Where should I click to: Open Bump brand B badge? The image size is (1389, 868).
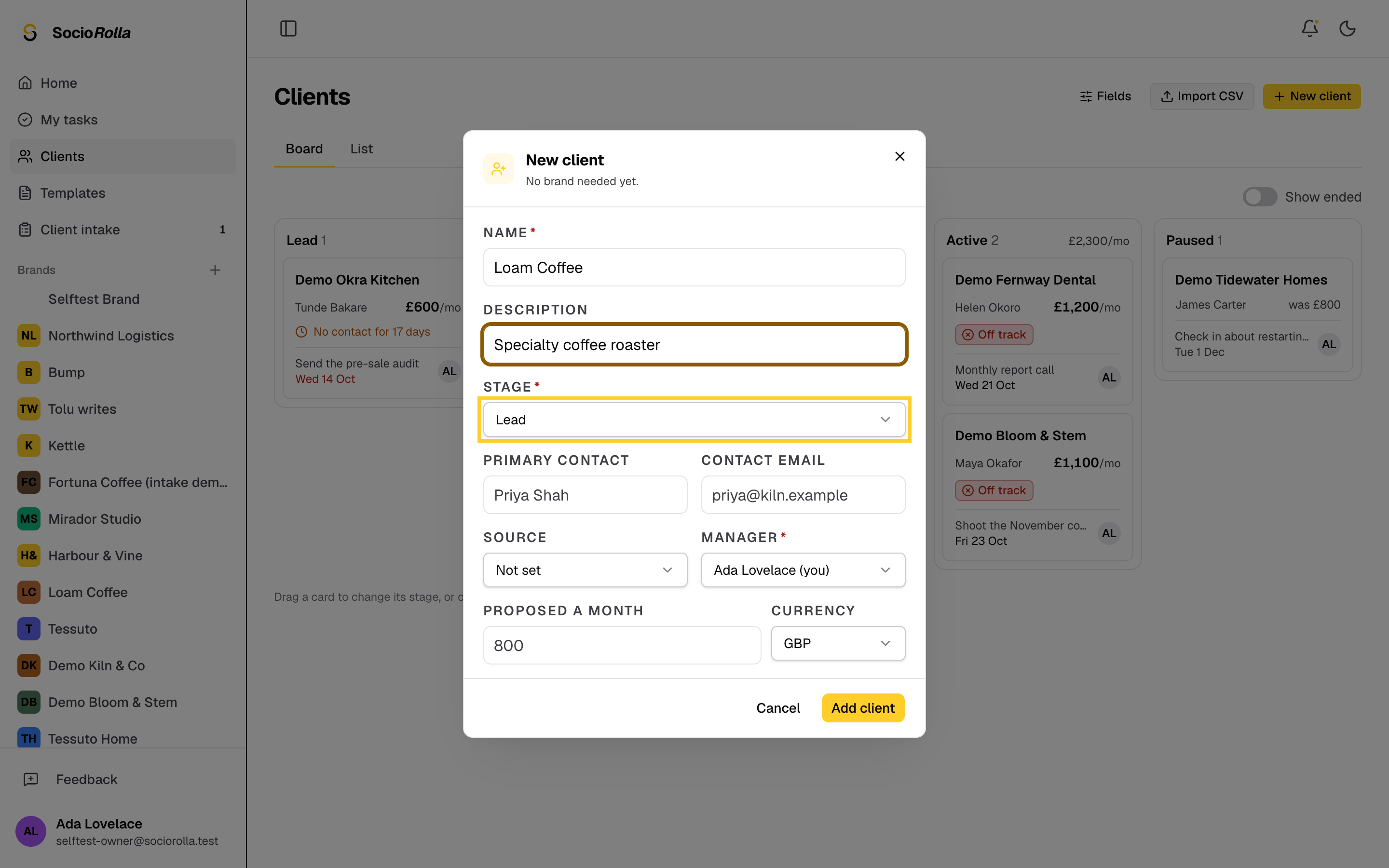point(29,372)
